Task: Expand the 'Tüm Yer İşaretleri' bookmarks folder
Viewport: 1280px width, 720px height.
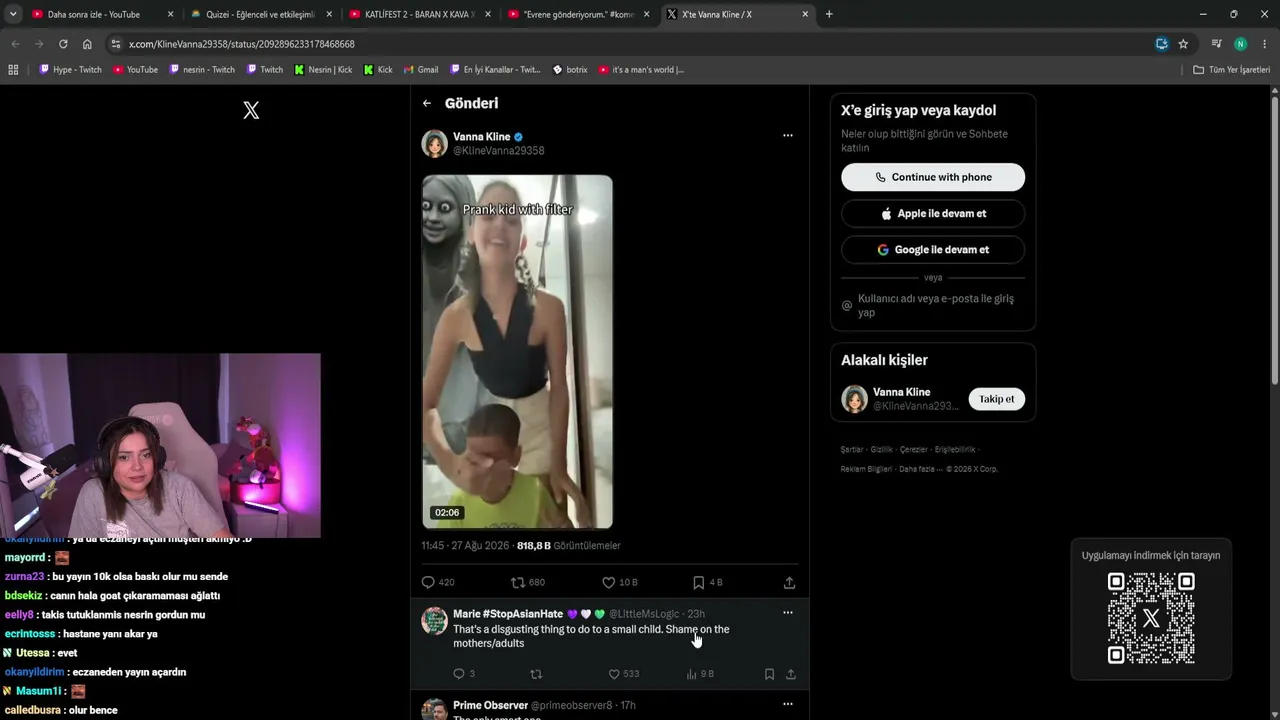Action: click(1231, 70)
